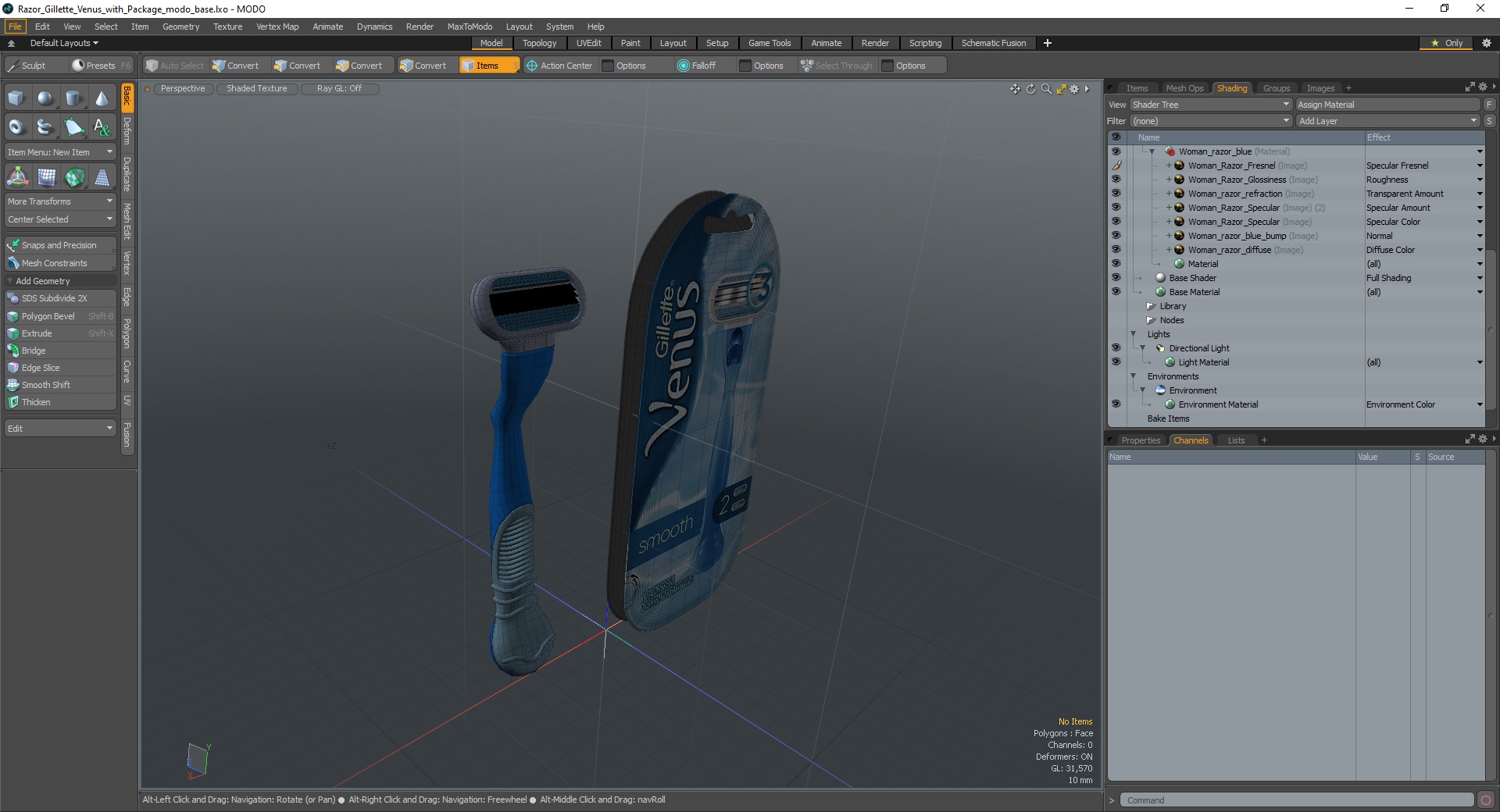Select the teapot primitive tool
Image resolution: width=1500 pixels, height=812 pixels.
(x=45, y=126)
